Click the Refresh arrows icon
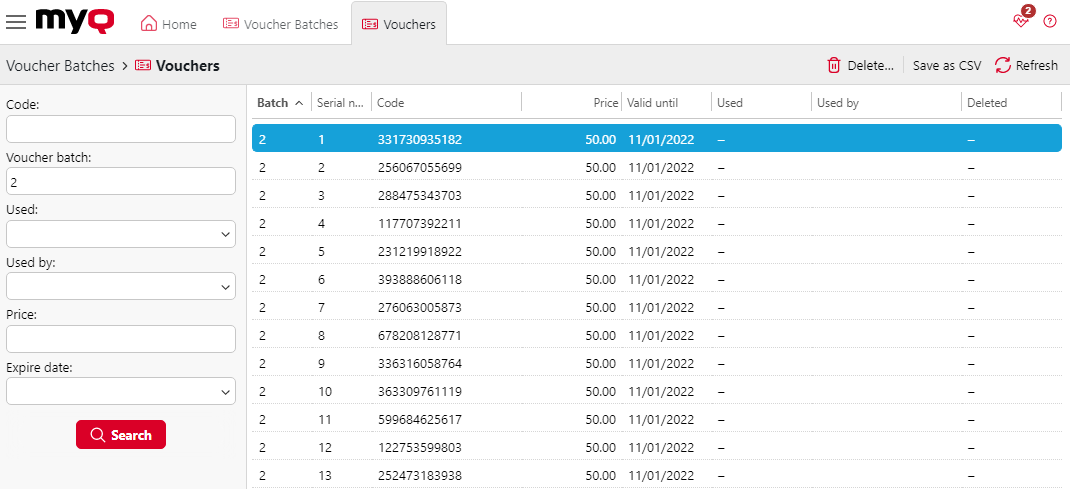This screenshot has width=1070, height=489. [x=1002, y=66]
